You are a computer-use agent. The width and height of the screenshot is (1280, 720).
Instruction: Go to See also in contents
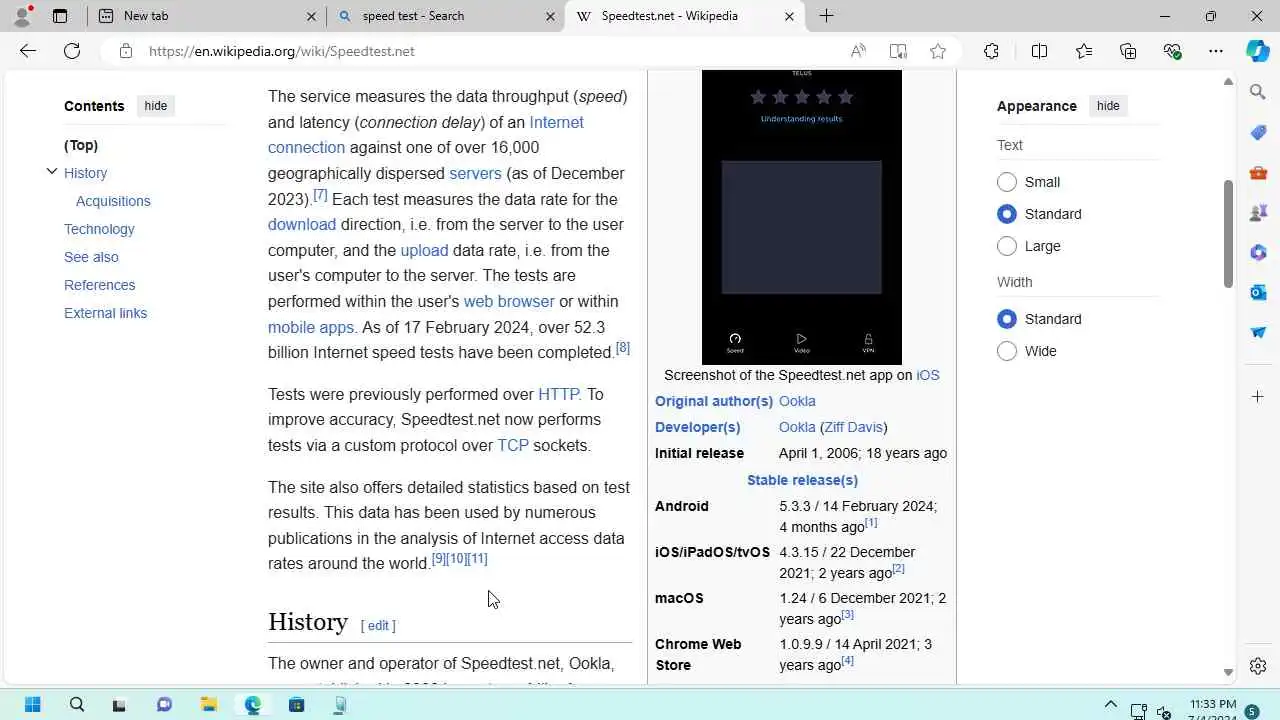[x=91, y=257]
